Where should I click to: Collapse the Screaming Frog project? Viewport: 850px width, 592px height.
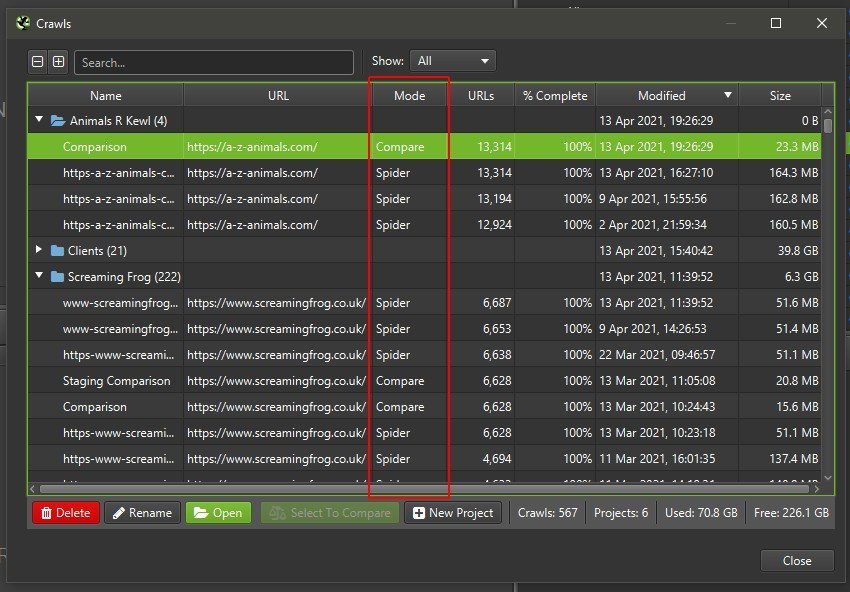[x=40, y=277]
